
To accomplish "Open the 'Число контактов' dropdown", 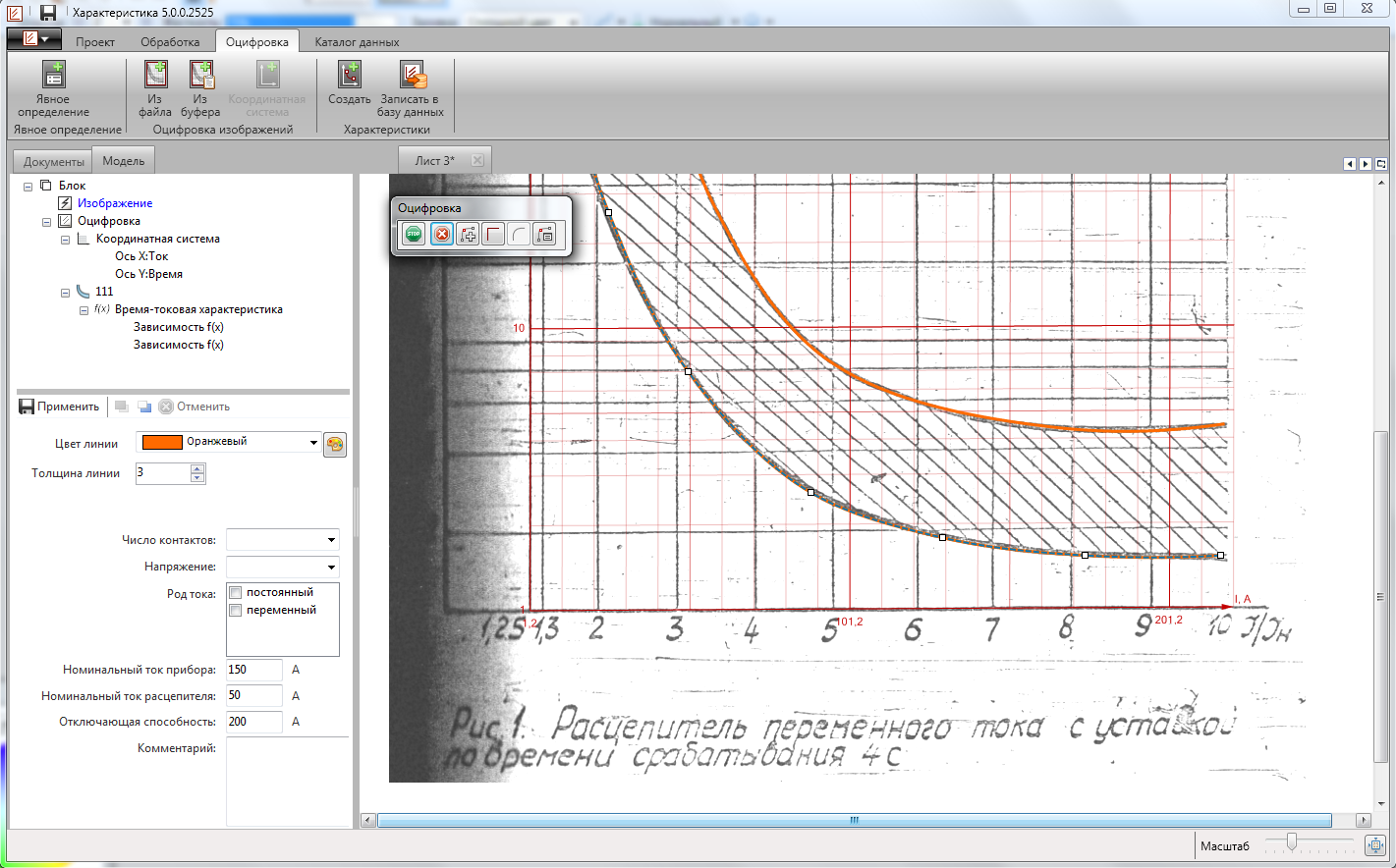I will tap(283, 540).
